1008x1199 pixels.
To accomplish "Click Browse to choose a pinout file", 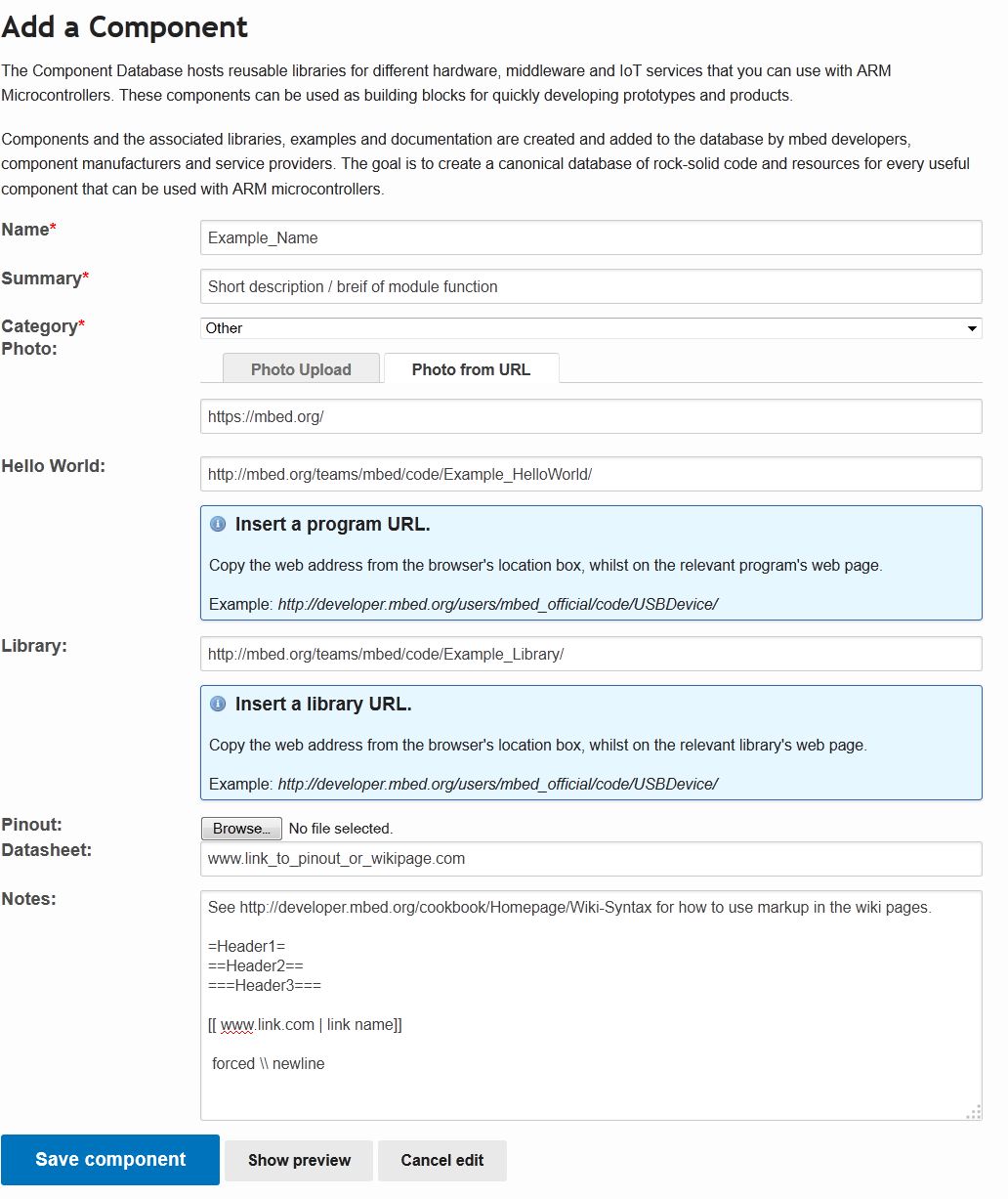I will [x=241, y=829].
